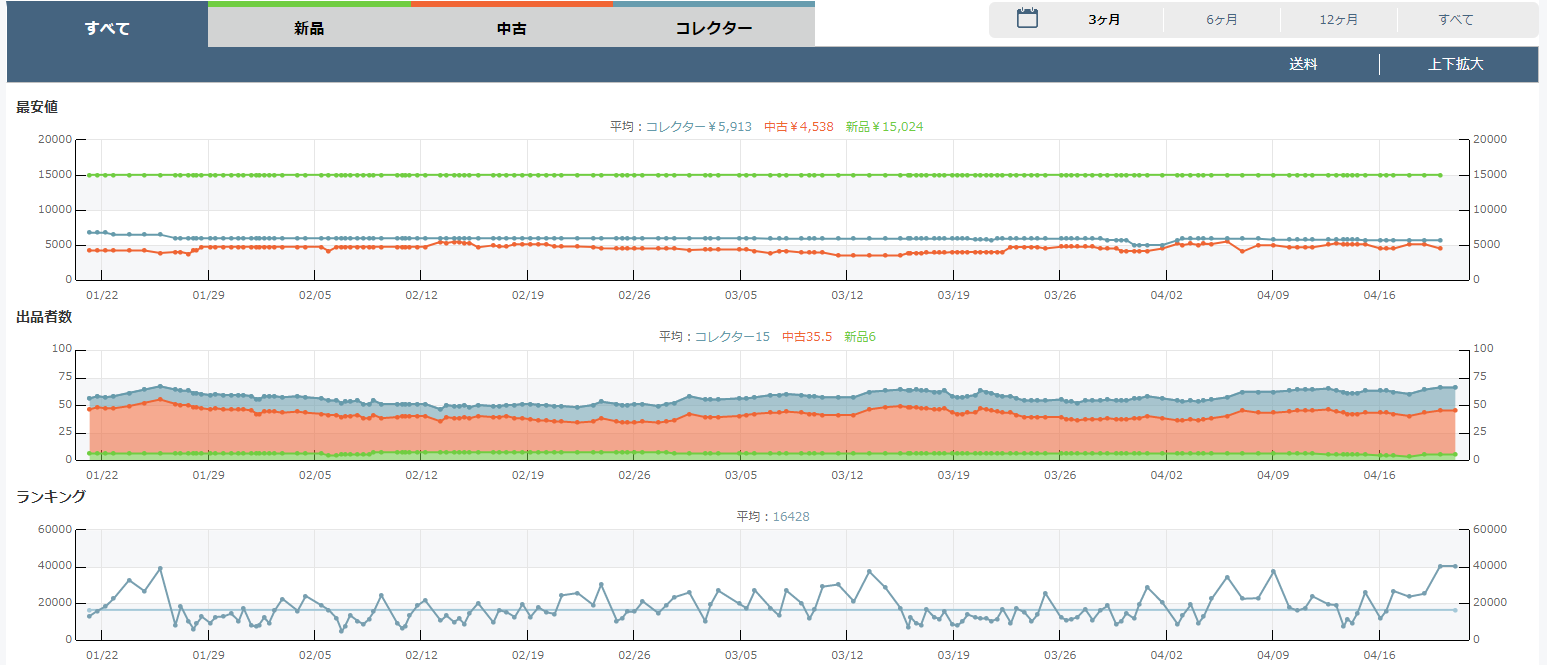
Task: Click the 03/12 marker on ランキング axis
Action: [847, 656]
